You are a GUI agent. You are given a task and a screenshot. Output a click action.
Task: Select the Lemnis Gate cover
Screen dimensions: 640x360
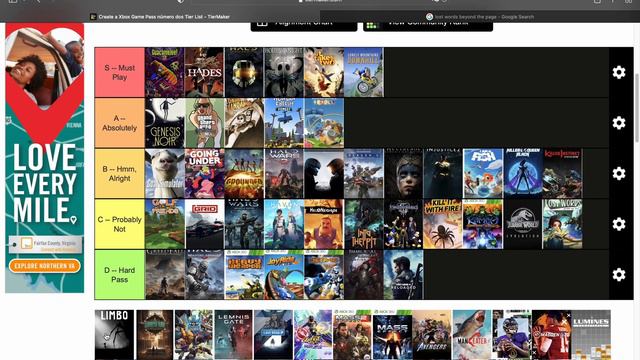233,335
